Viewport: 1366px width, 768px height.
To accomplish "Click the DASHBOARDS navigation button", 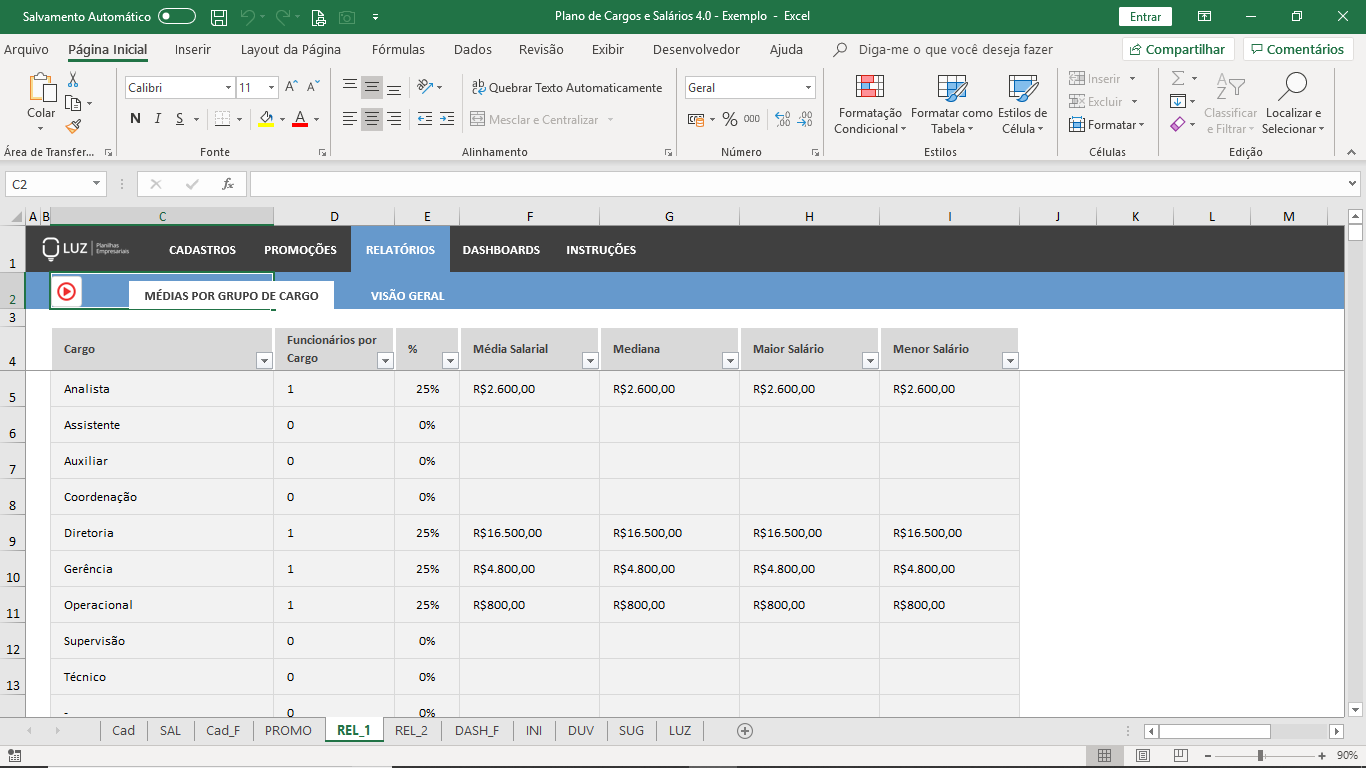I will click(501, 250).
